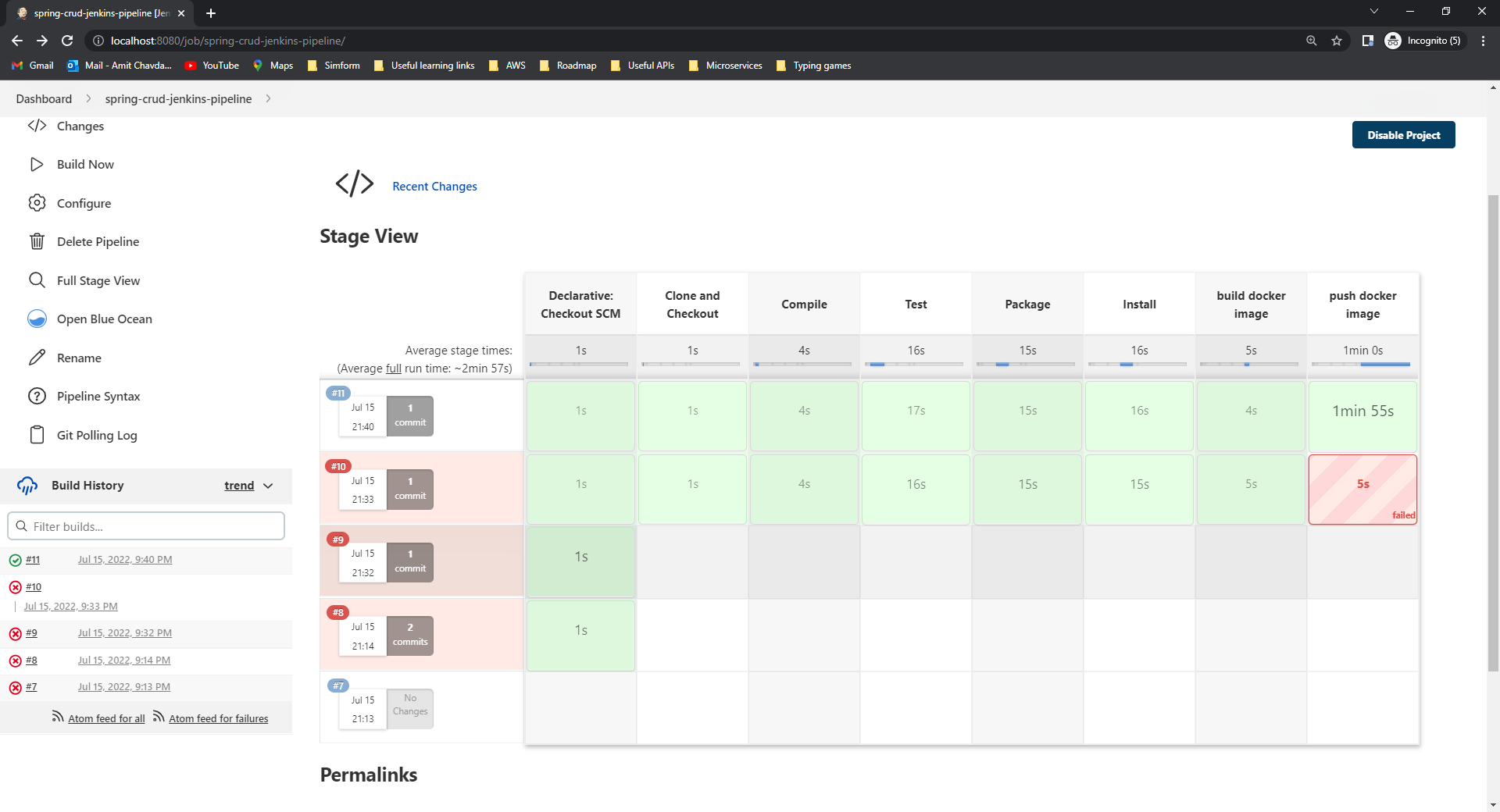Image resolution: width=1500 pixels, height=812 pixels.
Task: Open the Recent Changes link
Action: point(434,186)
